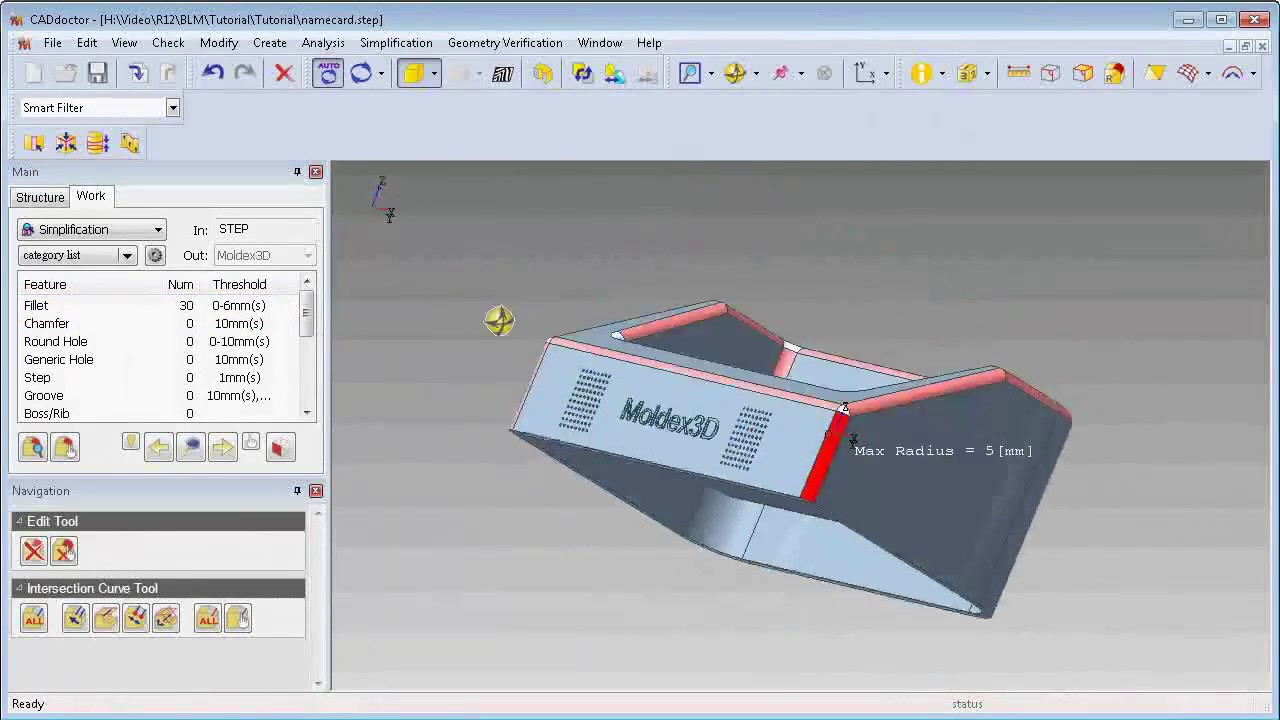Open the Geometry Verification menu

[505, 43]
